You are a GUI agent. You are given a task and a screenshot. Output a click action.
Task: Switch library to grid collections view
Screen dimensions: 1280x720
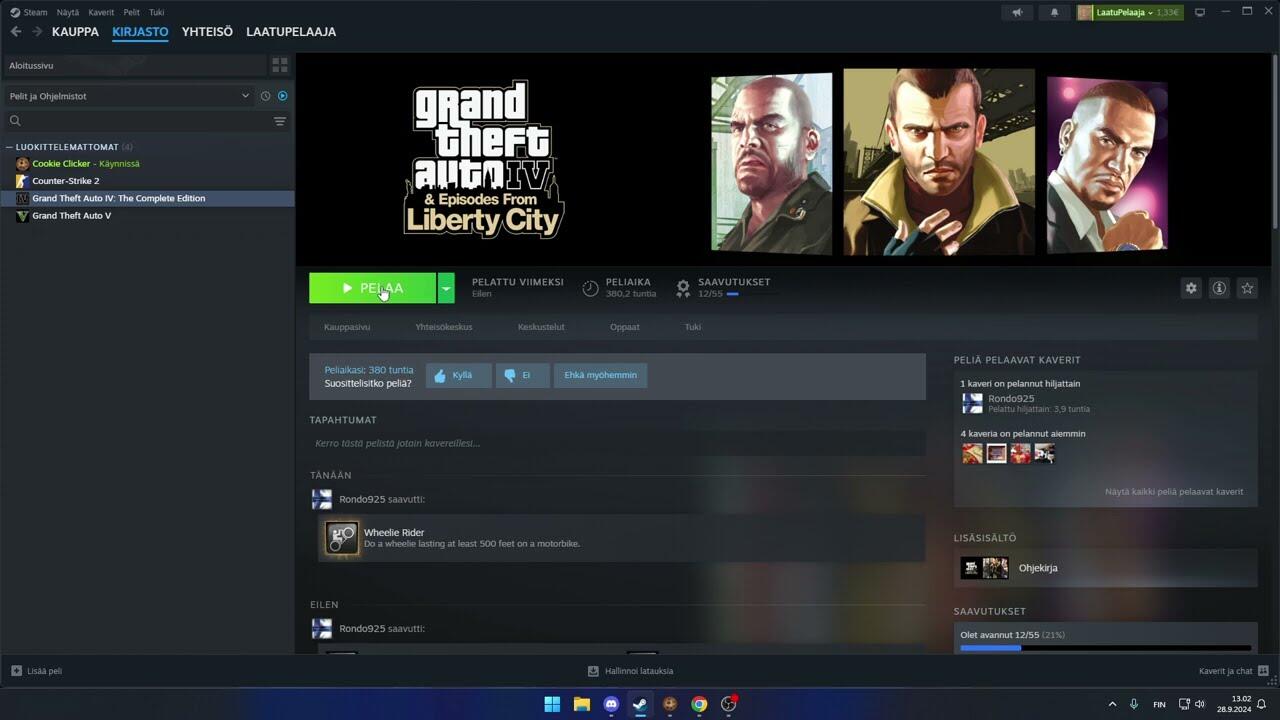pos(280,65)
